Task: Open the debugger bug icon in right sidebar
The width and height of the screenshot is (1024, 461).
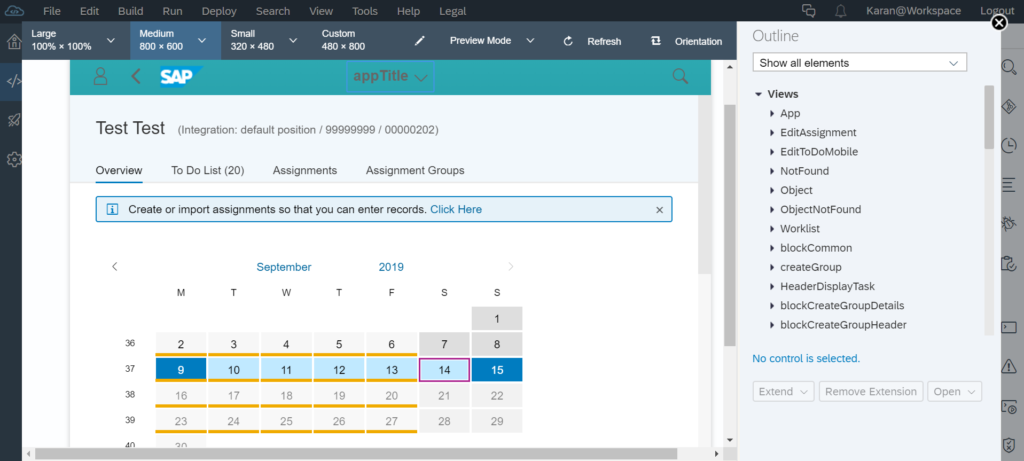Action: point(1009,224)
